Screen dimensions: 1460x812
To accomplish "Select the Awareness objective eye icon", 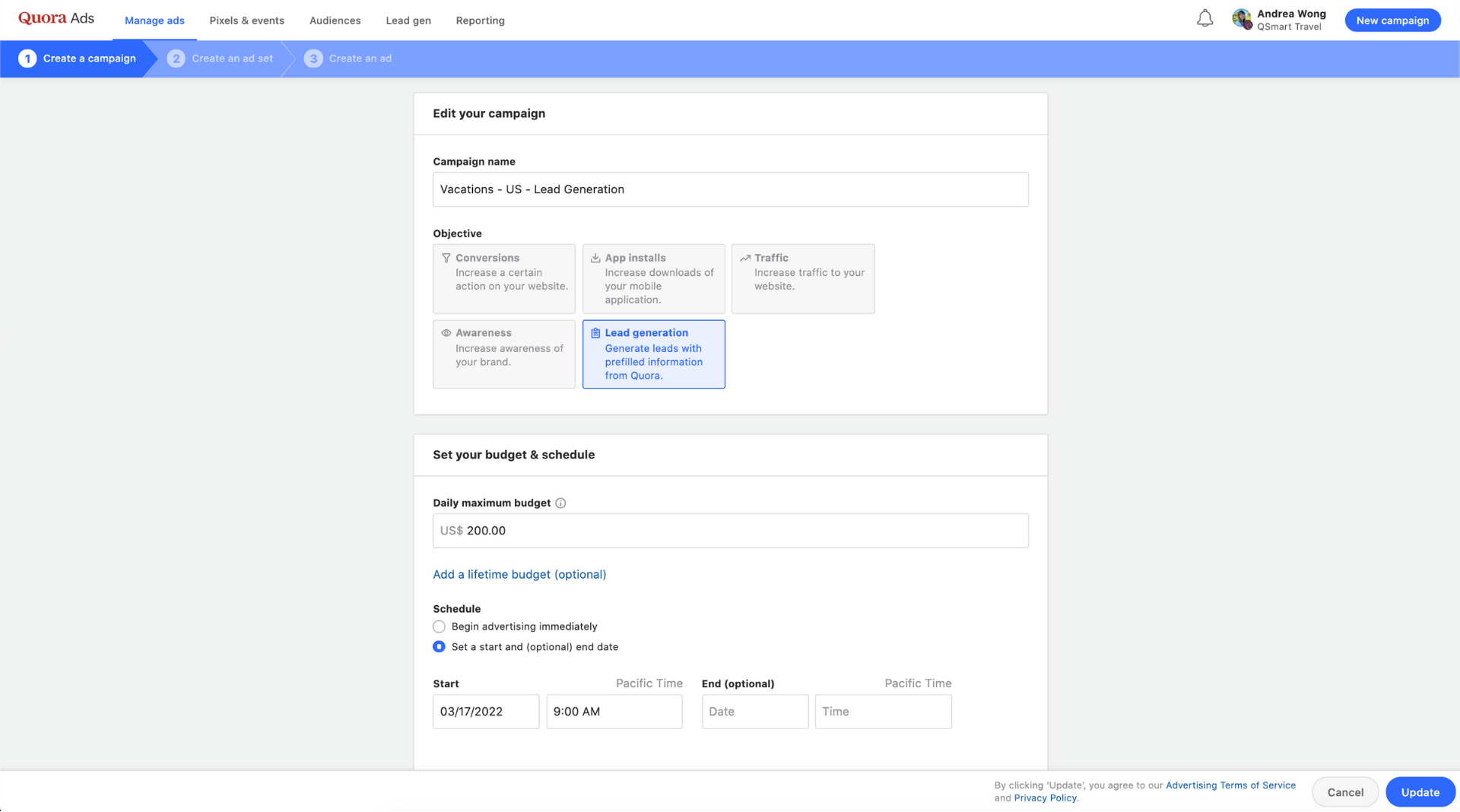I will pyautogui.click(x=446, y=333).
